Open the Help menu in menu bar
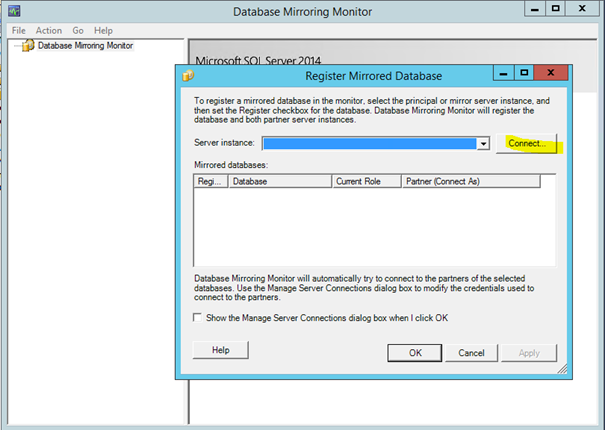 click(x=103, y=31)
